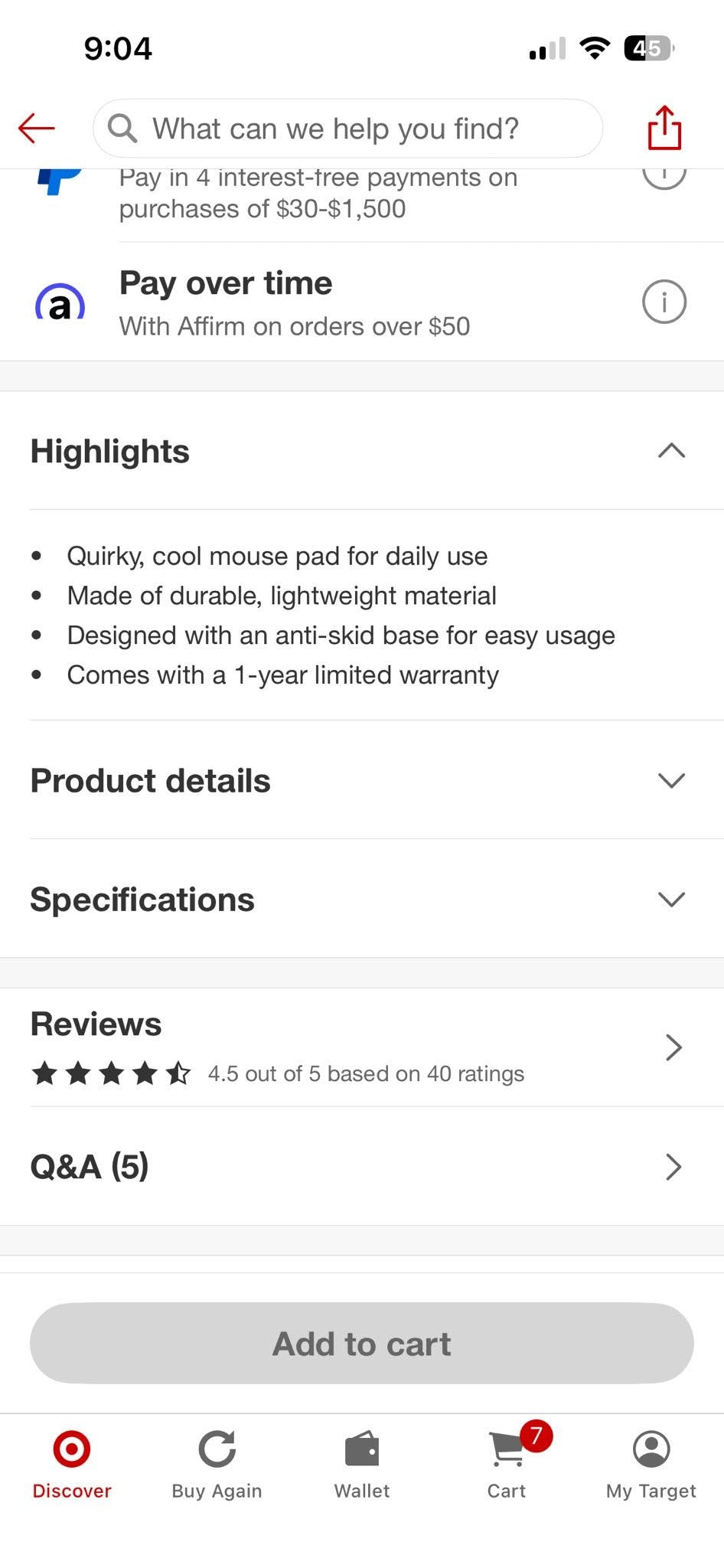Screen dimensions: 724x1568
Task: Open Cart with 7 items
Action: click(507, 1461)
